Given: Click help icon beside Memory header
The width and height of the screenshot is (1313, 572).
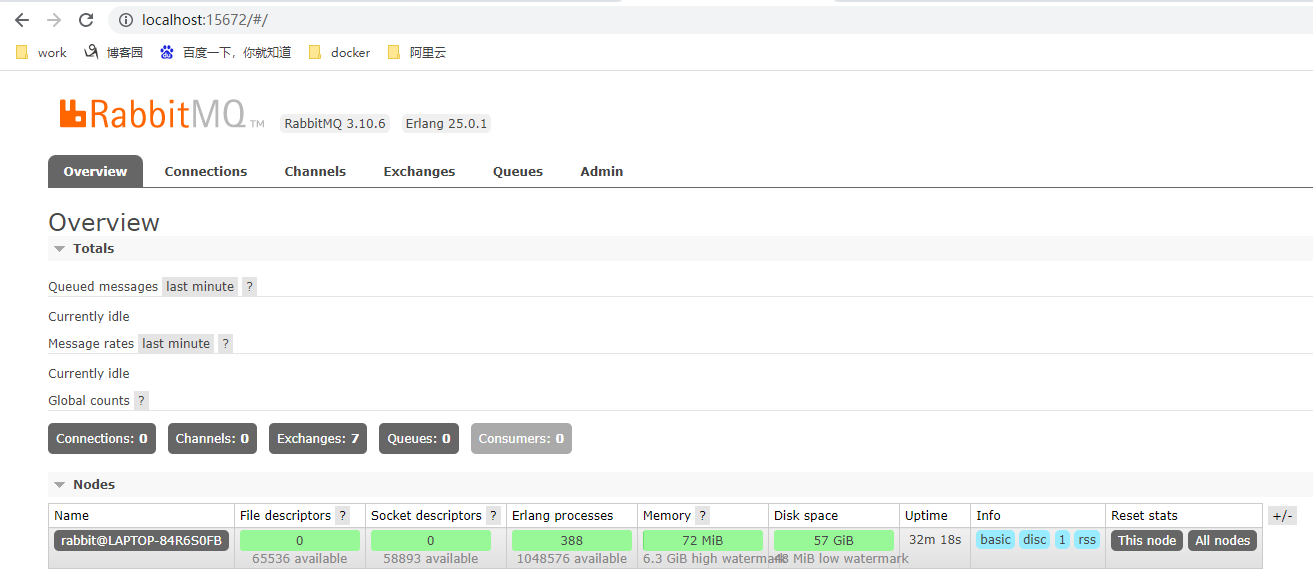Looking at the screenshot, I should click(702, 516).
